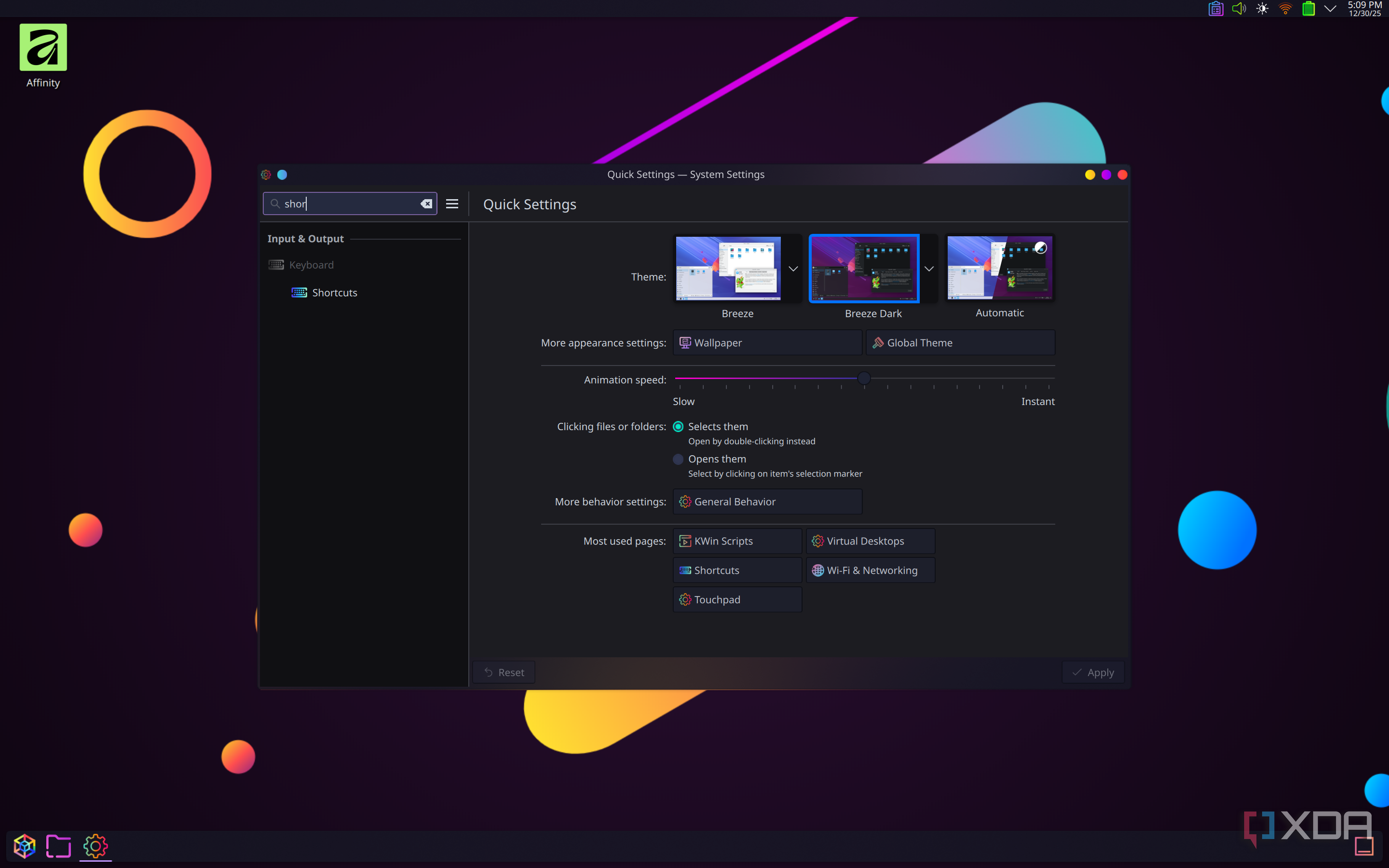1389x868 pixels.
Task: Expand the hidden system tray icons arrow
Action: point(1330,9)
